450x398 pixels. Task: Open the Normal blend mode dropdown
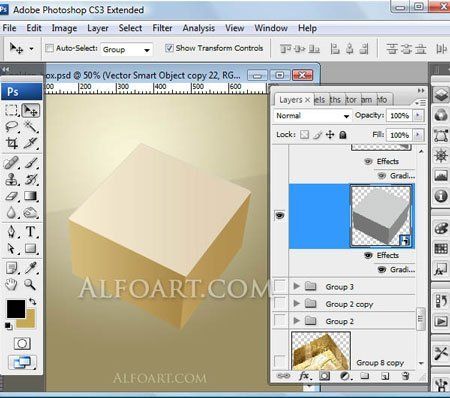click(x=313, y=116)
